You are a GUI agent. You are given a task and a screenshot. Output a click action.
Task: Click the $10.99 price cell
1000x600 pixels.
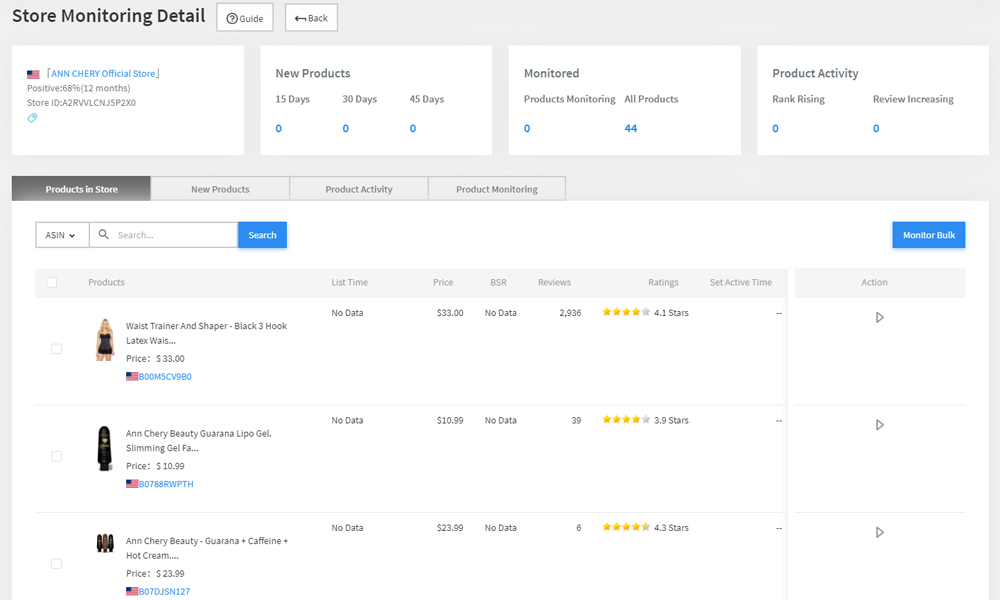[x=450, y=420]
